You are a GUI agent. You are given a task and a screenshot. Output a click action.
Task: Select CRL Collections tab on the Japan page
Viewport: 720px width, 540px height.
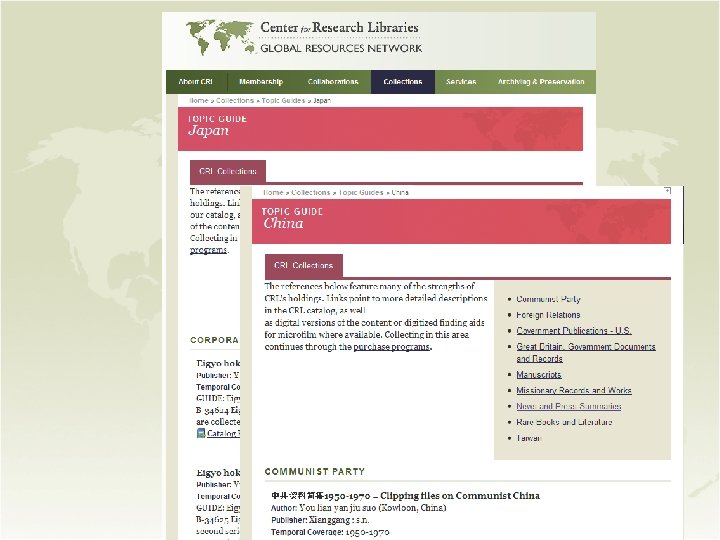point(228,172)
